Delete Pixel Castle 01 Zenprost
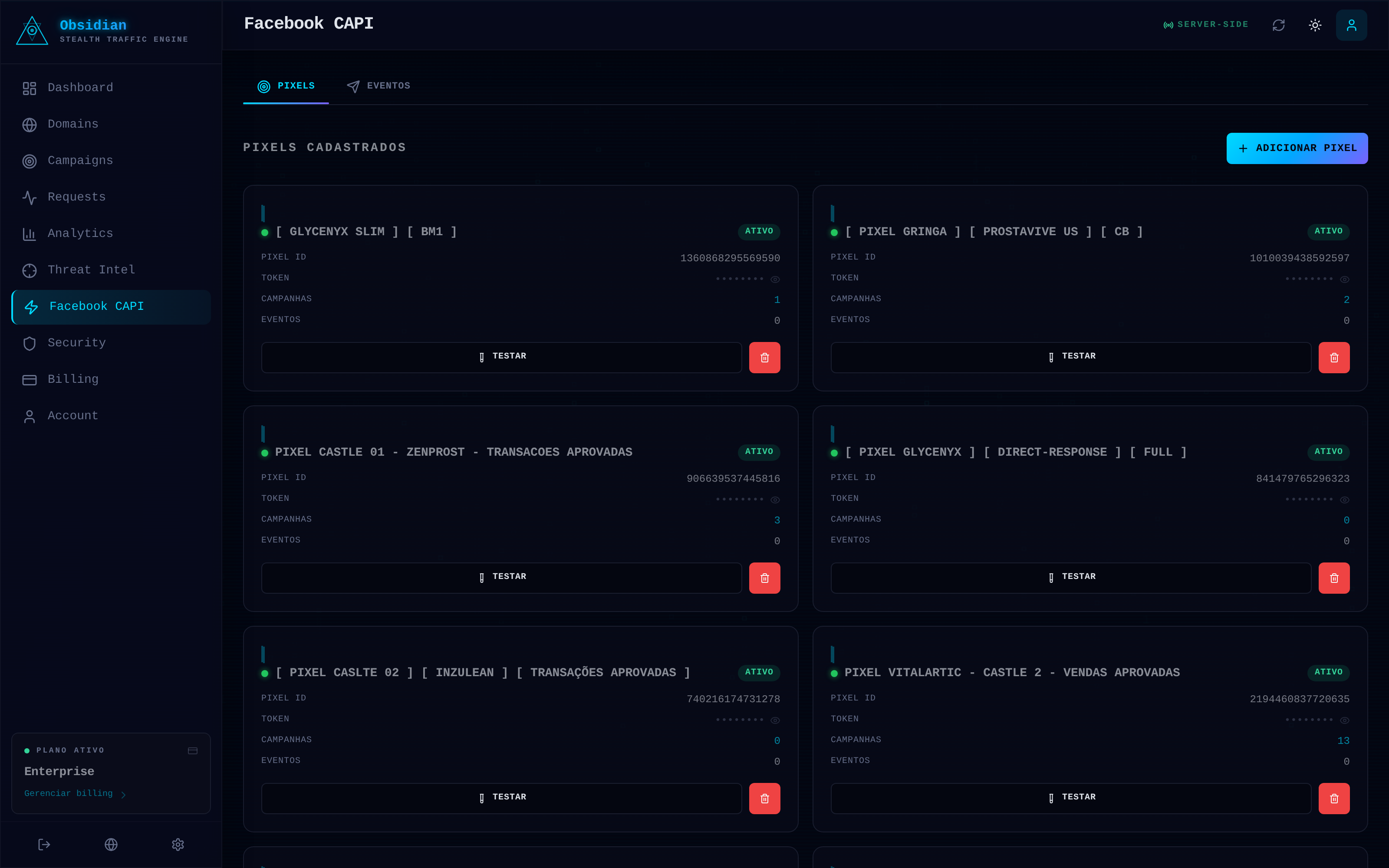Viewport: 1389px width, 868px height. 764,578
